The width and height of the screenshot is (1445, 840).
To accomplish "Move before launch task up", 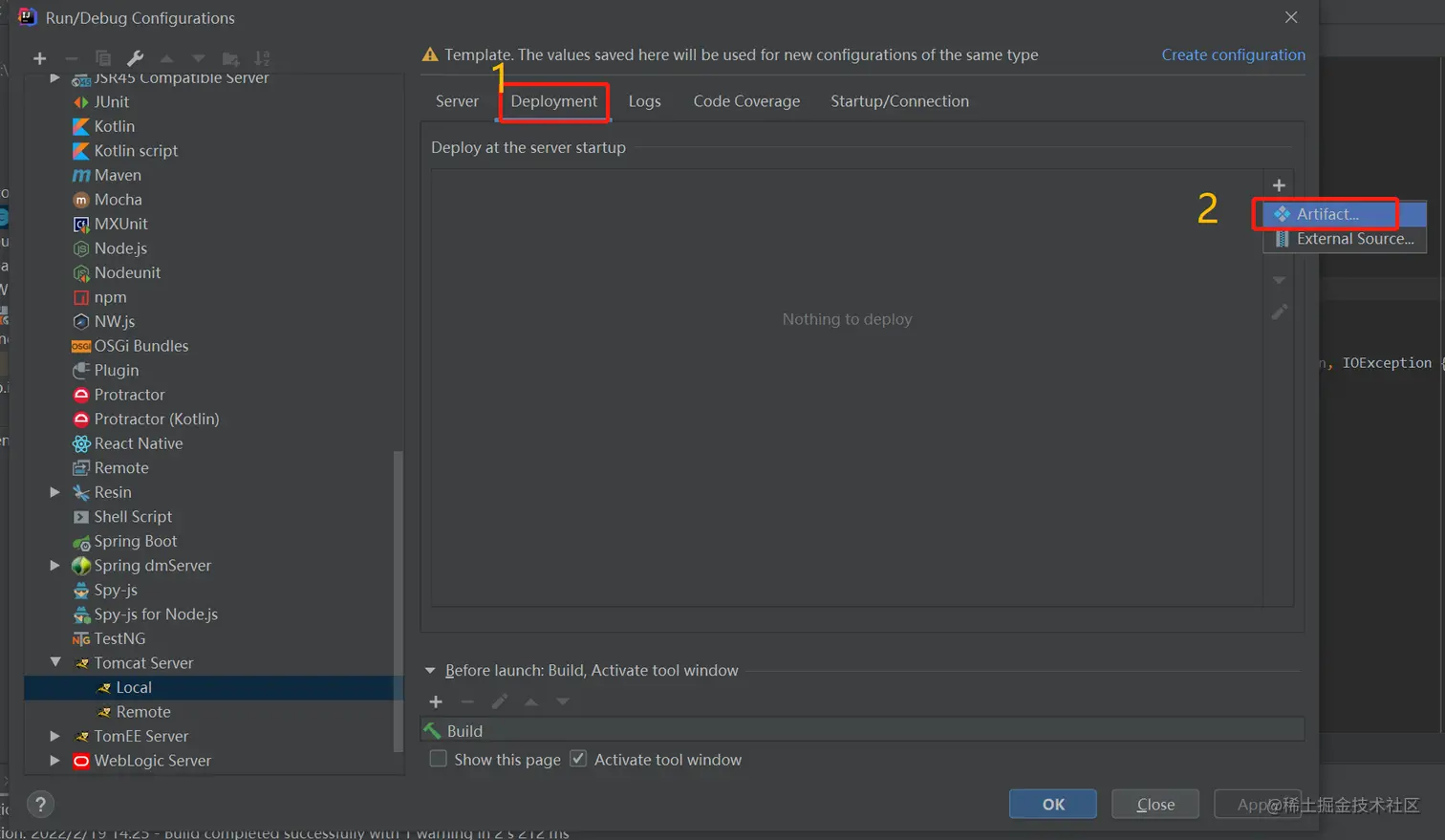I will coord(531,701).
